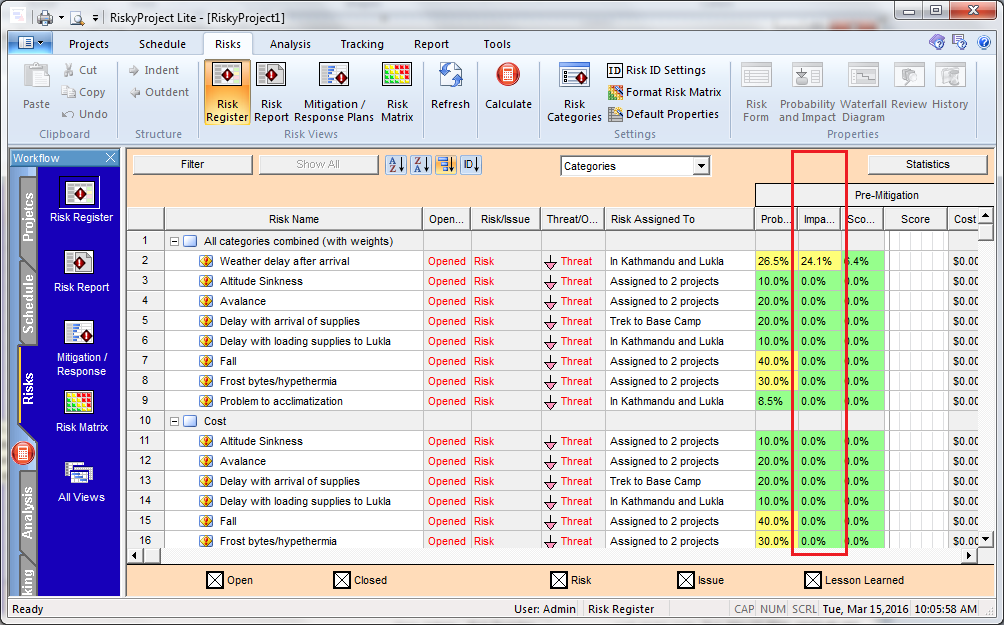Image resolution: width=1006 pixels, height=625 pixels.
Task: Click the Statistics button
Action: click(x=927, y=165)
